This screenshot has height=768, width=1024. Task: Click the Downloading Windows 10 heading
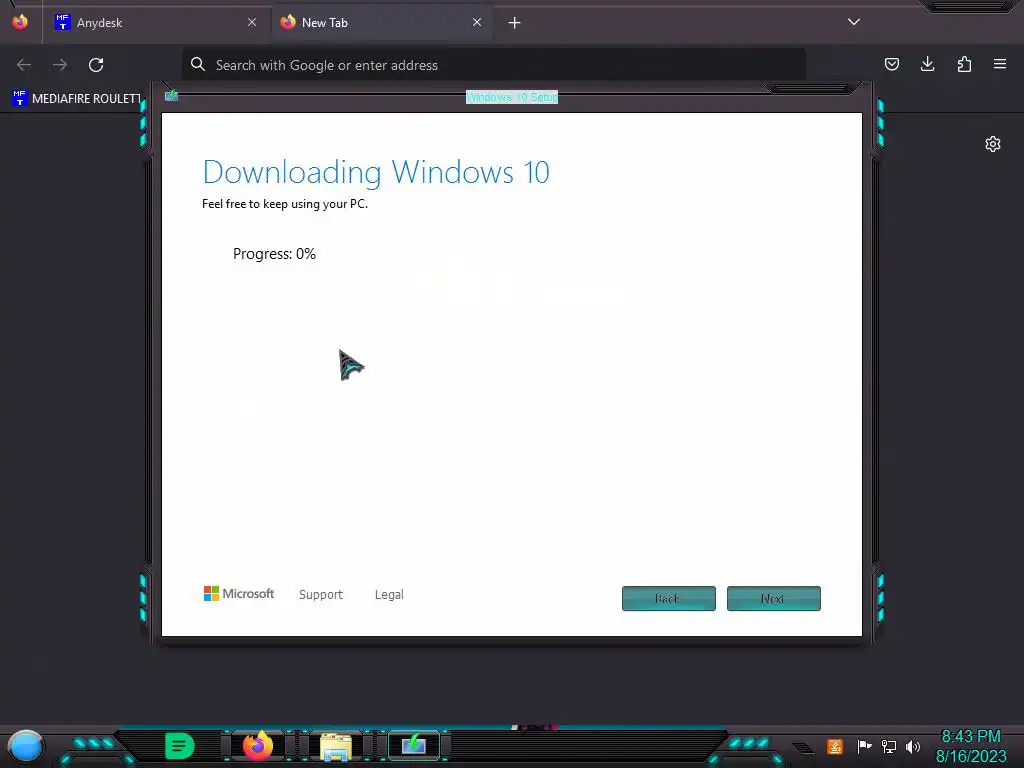point(376,172)
